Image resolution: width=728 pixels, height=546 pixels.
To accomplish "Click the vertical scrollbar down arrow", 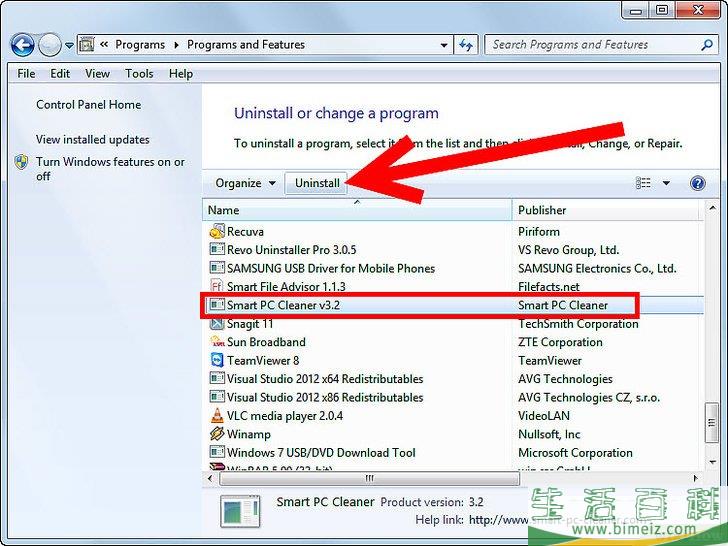I will 712,462.
